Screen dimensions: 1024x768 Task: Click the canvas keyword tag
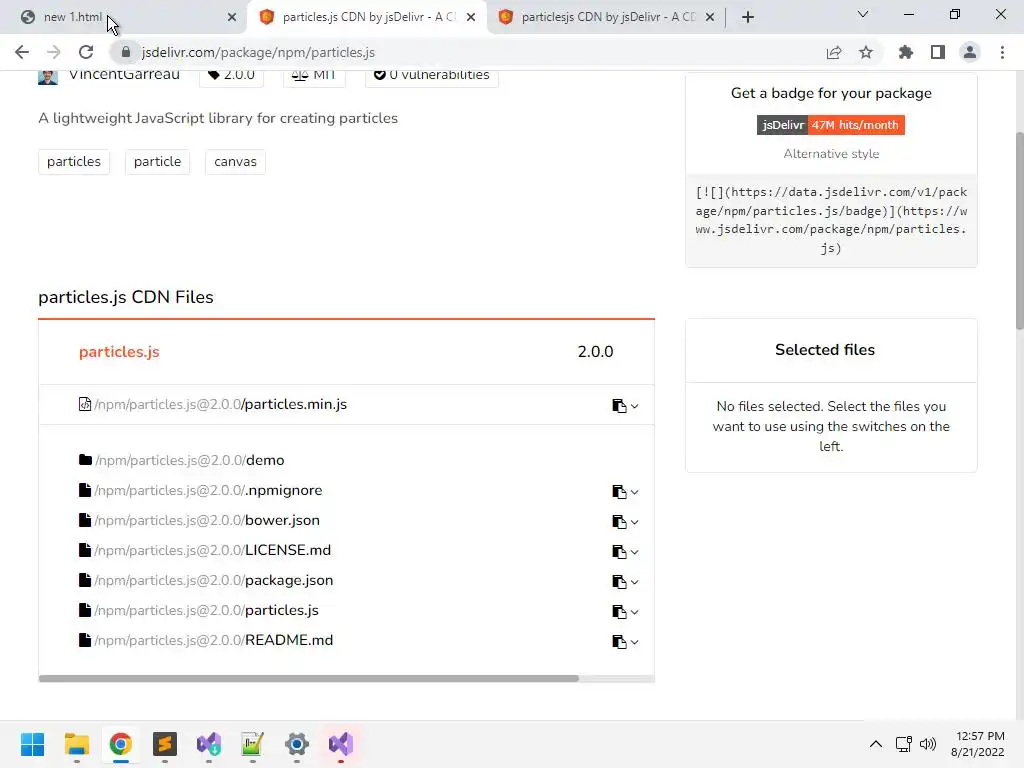click(235, 161)
